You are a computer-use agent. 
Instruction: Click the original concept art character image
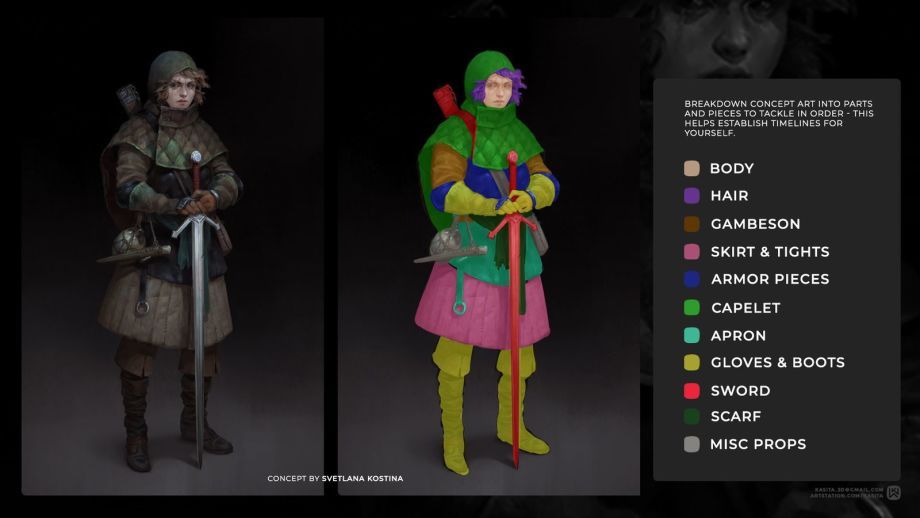tap(172, 256)
